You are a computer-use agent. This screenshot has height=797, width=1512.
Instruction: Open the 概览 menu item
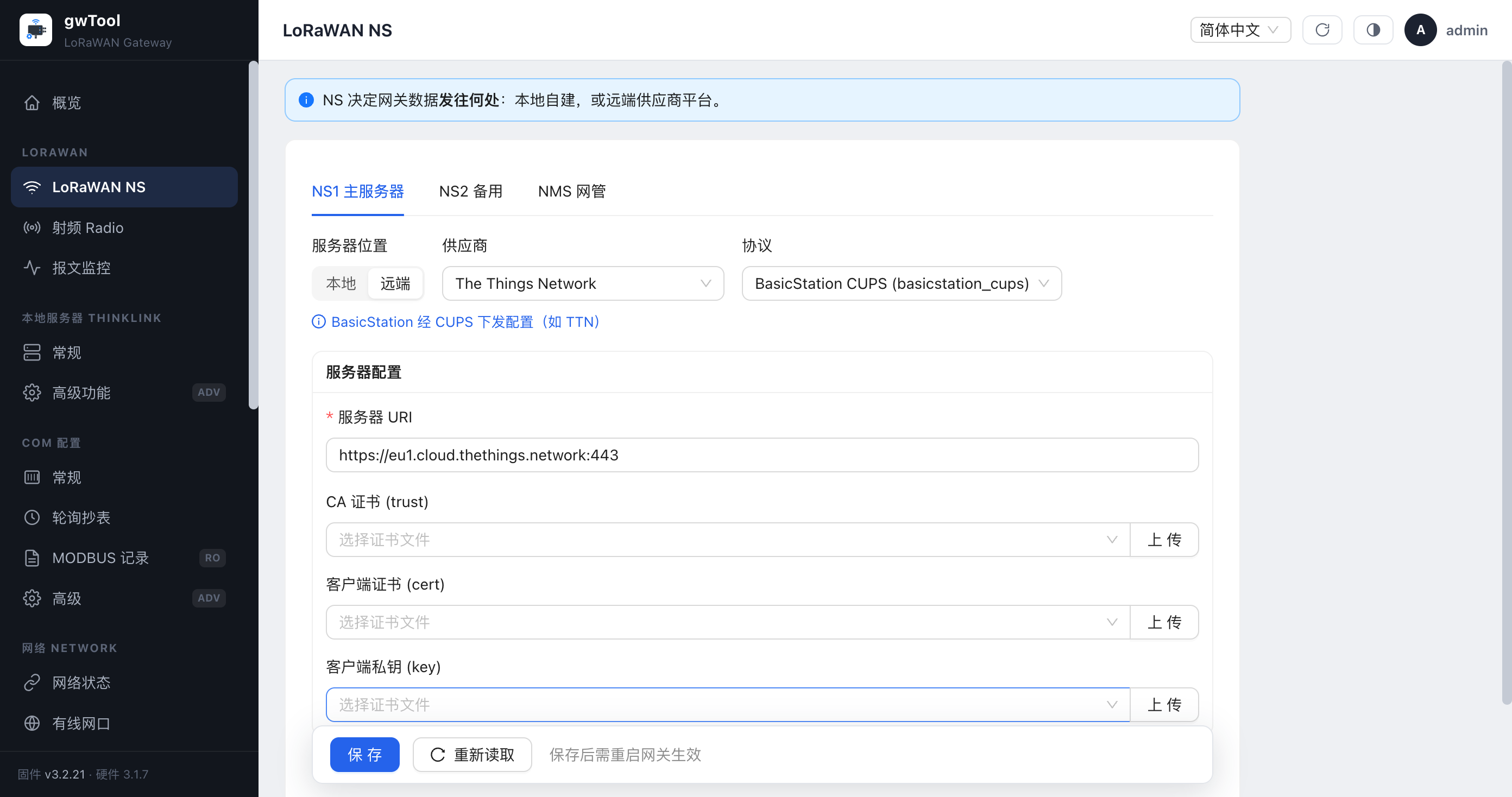[x=124, y=103]
